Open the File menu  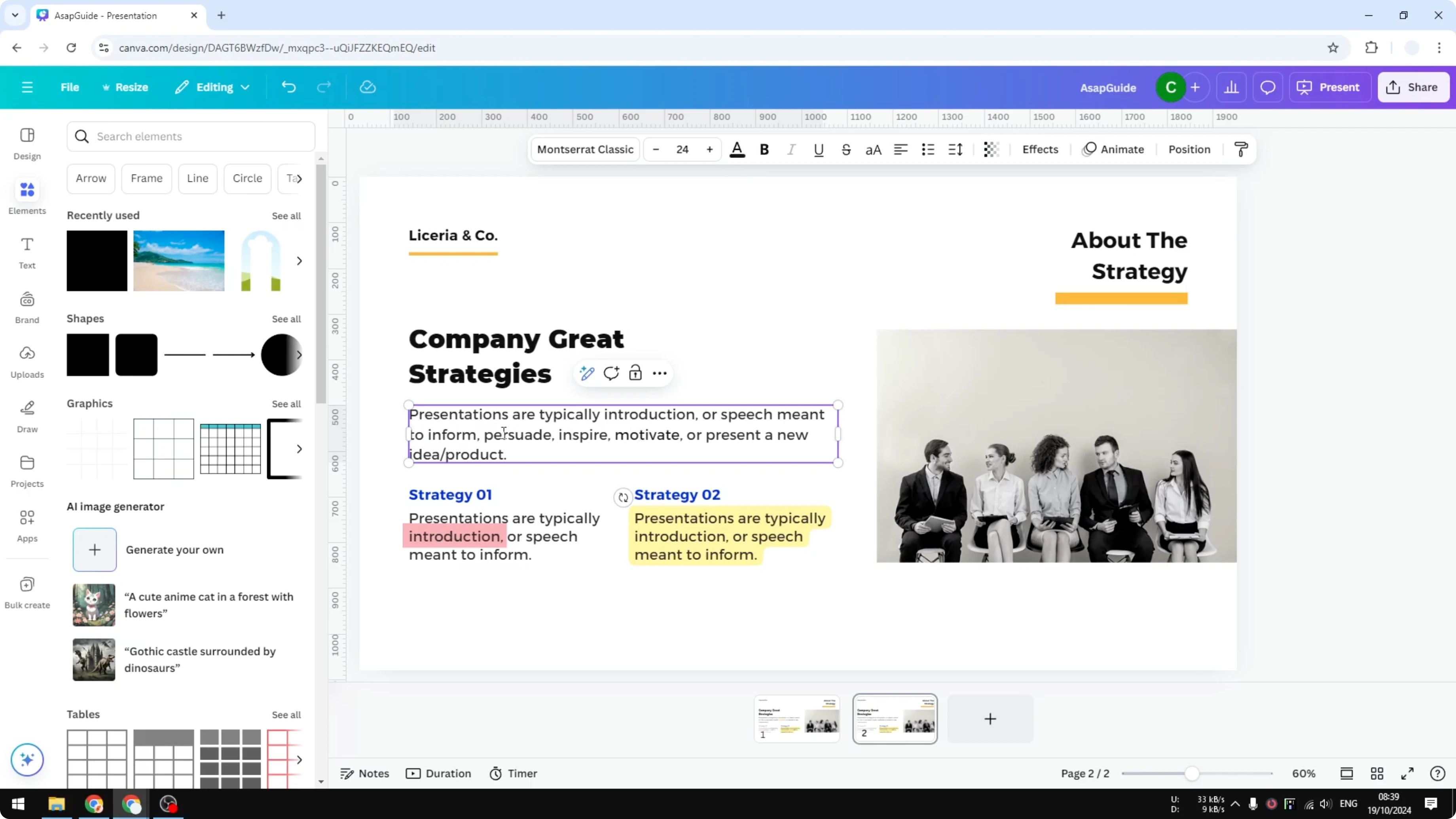70,87
